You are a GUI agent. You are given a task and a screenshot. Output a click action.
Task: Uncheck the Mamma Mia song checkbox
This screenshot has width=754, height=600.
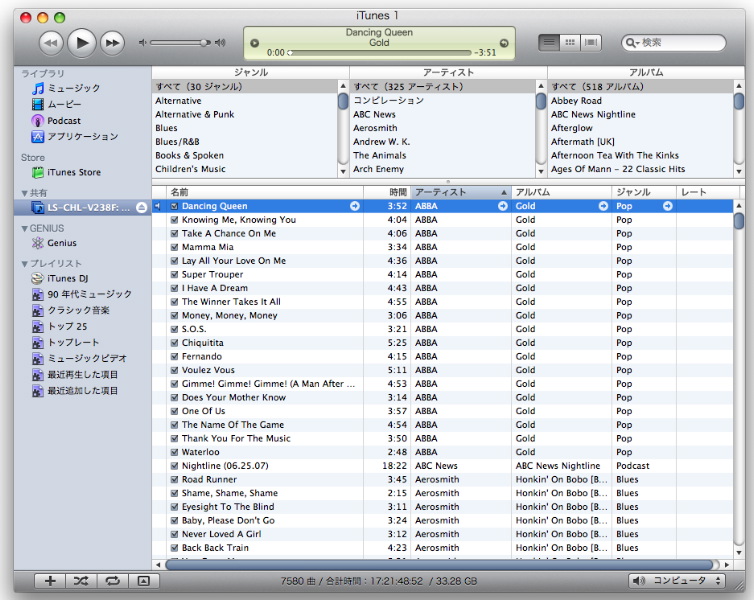[174, 247]
